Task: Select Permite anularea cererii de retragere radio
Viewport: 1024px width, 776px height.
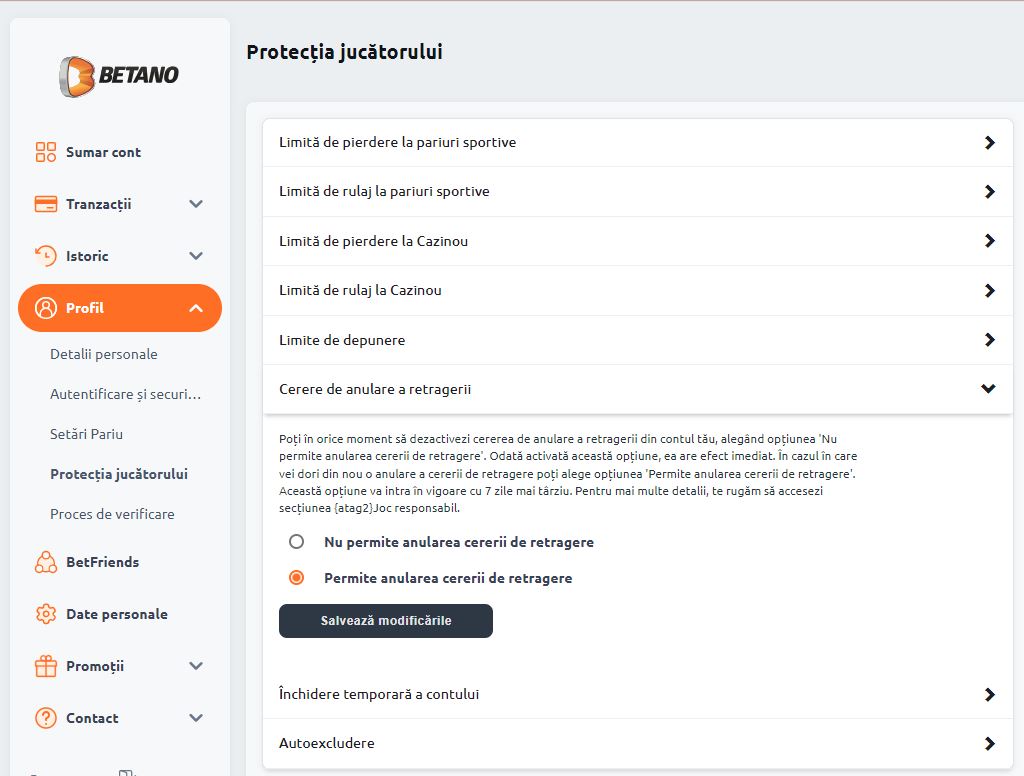Action: coord(296,577)
